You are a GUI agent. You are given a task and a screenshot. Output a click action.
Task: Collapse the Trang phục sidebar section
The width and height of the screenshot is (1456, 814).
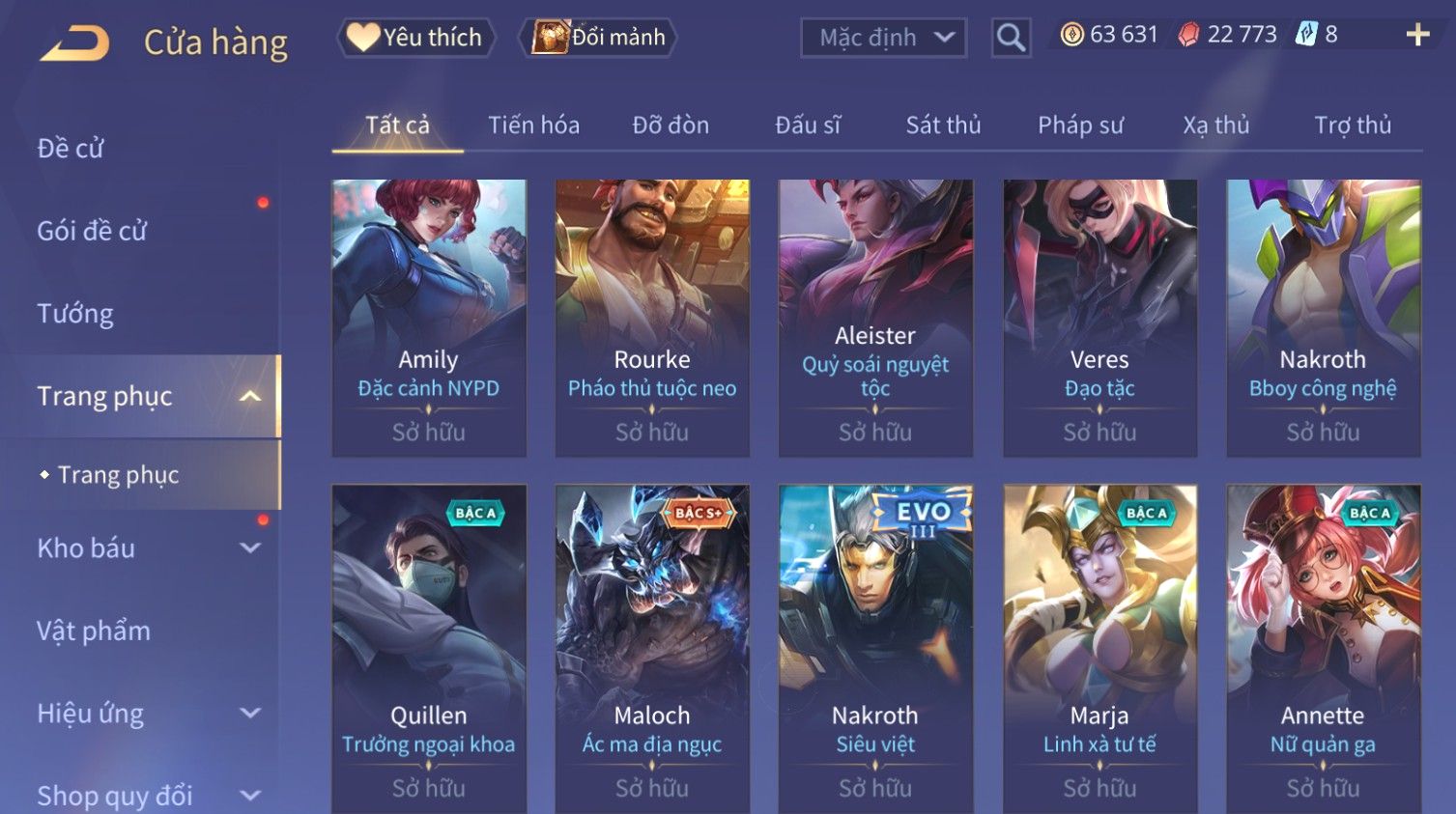pyautogui.click(x=250, y=396)
